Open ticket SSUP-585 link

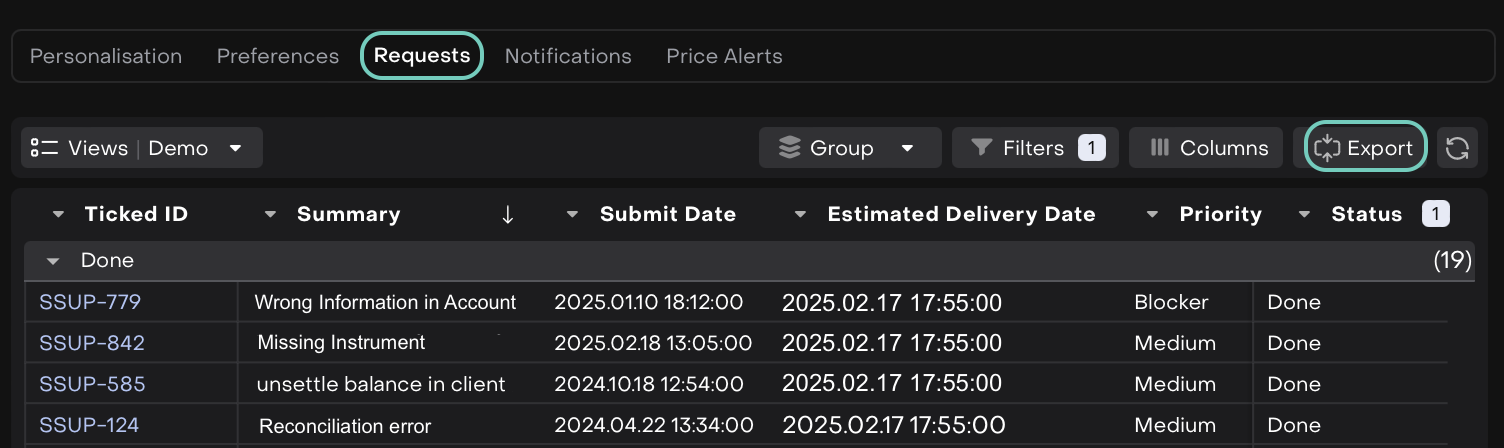(x=92, y=384)
